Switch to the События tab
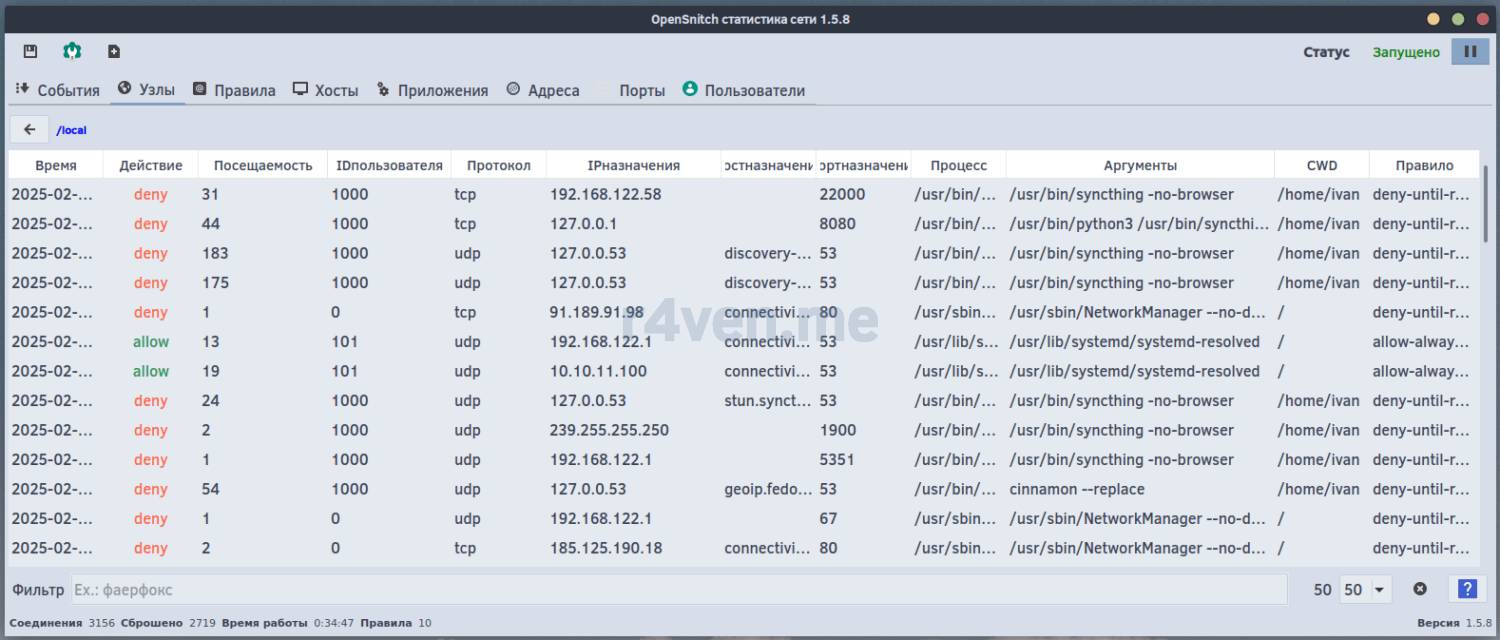Viewport: 1500px width, 640px height. click(x=58, y=90)
